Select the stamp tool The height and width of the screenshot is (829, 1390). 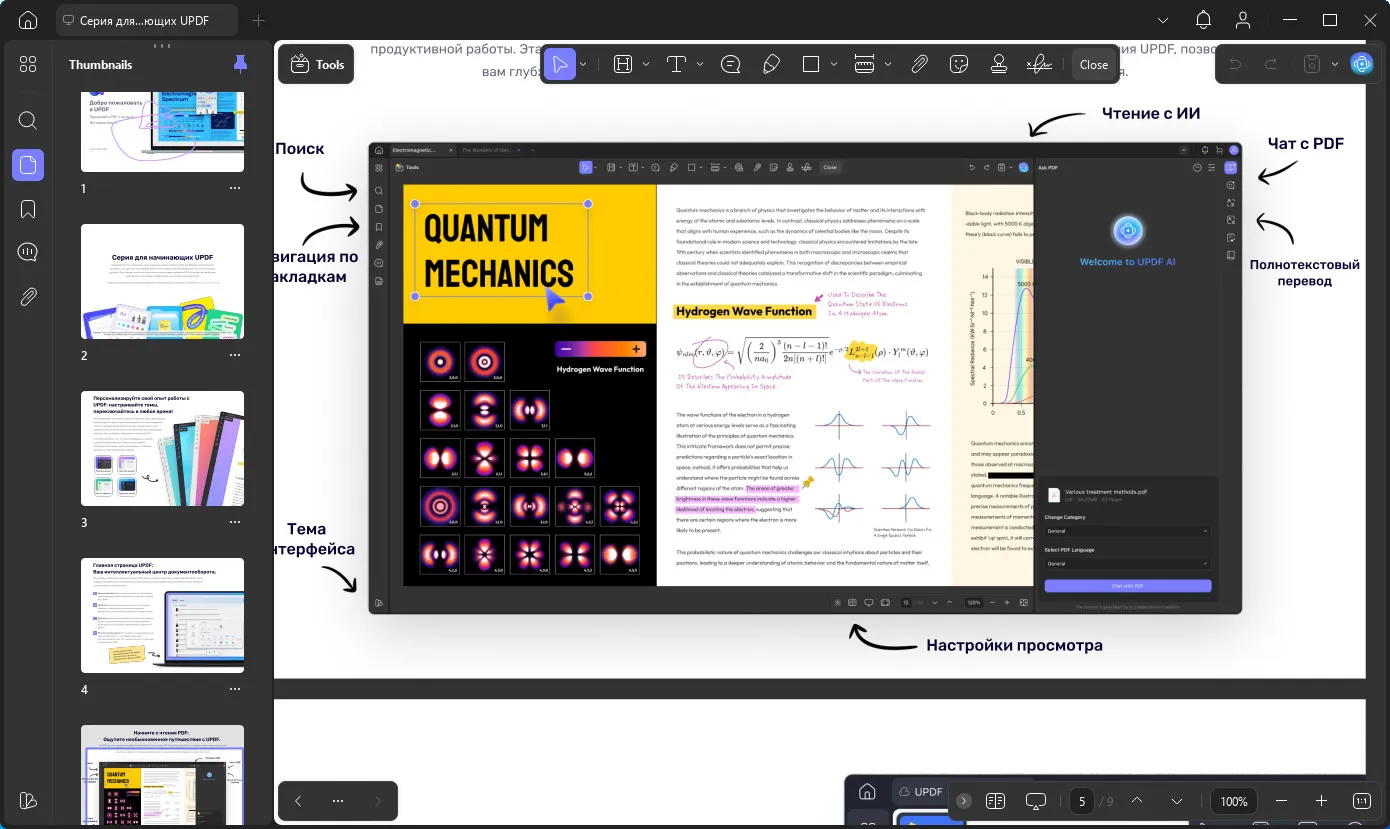[998, 64]
